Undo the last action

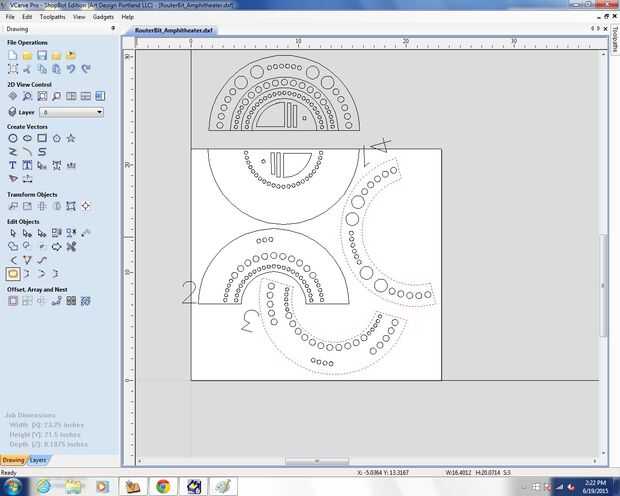point(71,69)
